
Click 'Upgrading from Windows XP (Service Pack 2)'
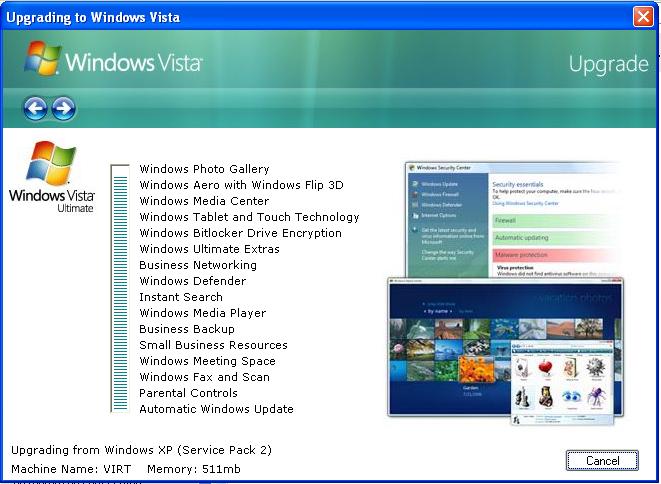pyautogui.click(x=142, y=450)
